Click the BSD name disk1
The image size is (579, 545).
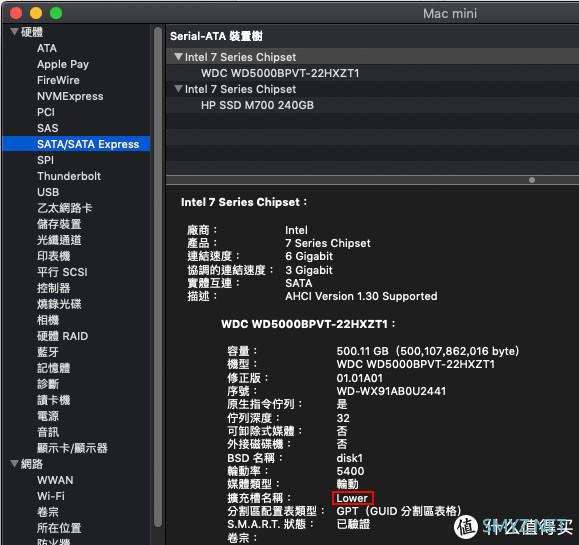pos(350,458)
